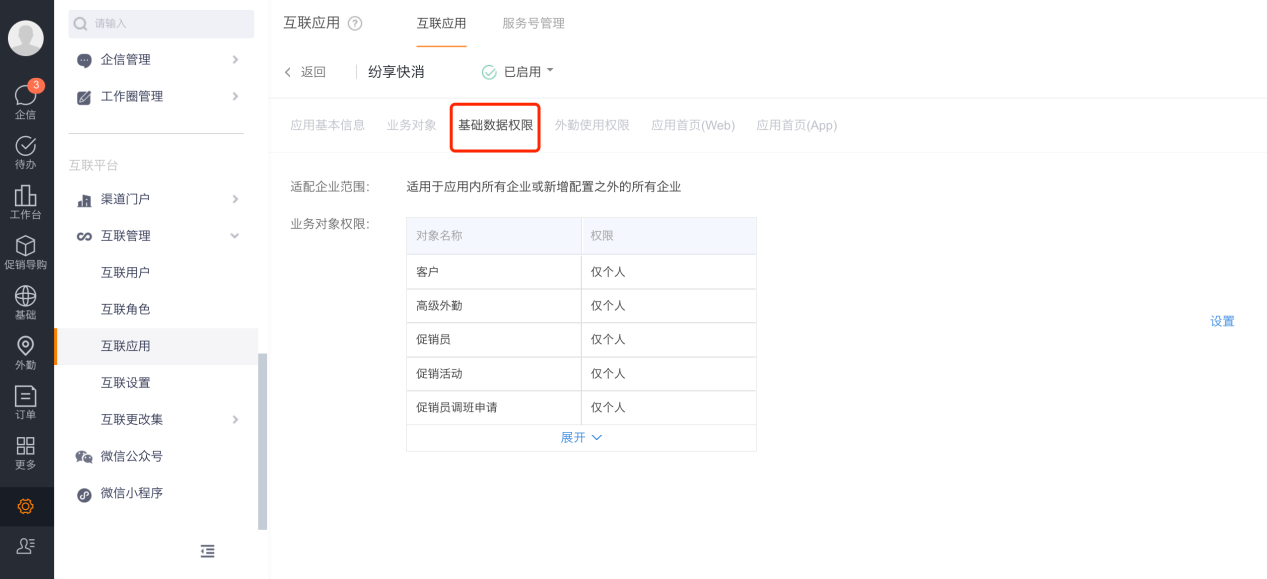Switch to the 互联应用 top tab
The height and width of the screenshot is (579, 1267).
click(441, 23)
